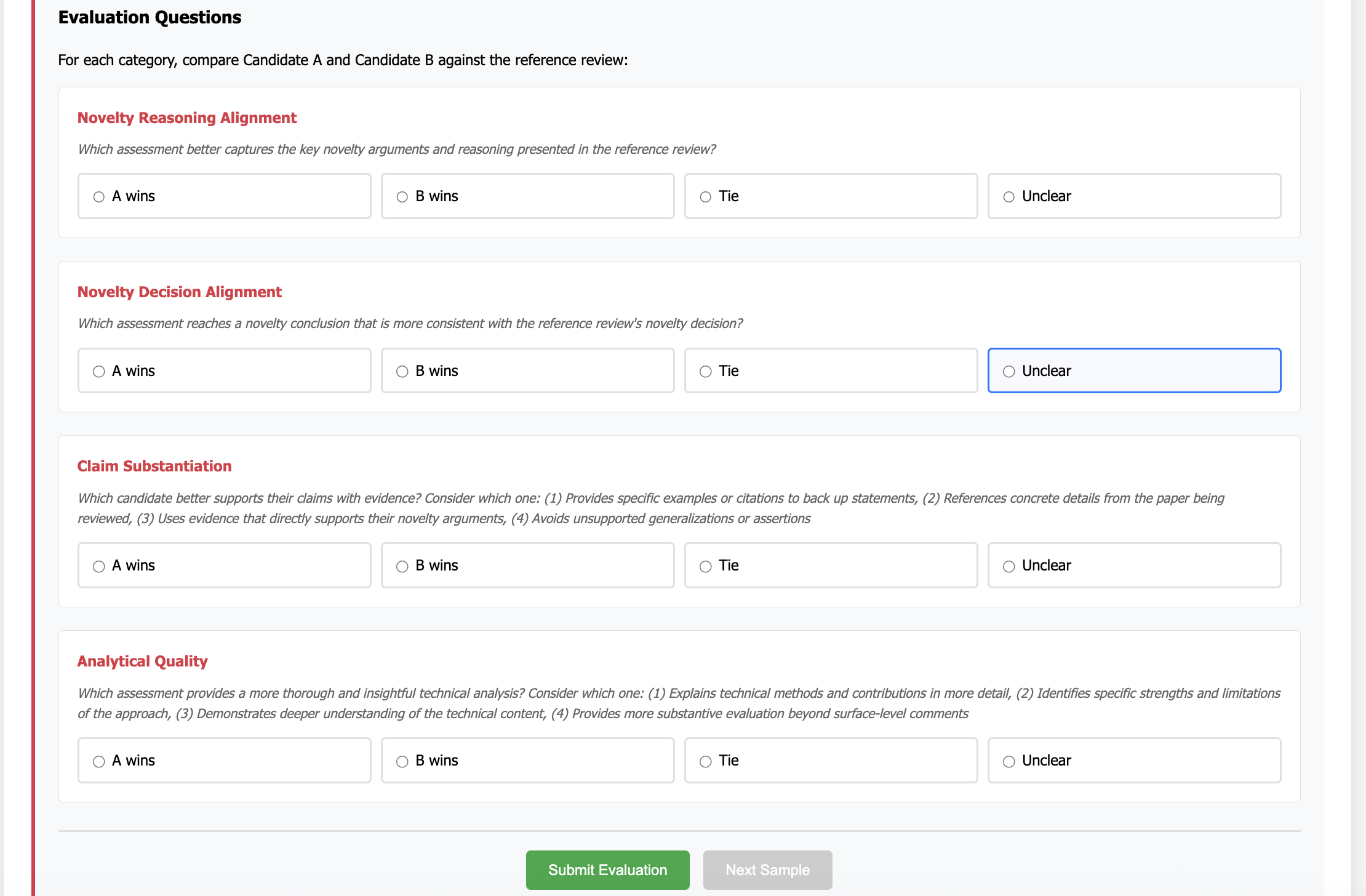Choose 'Tie' for Novelty Reasoning Alignment

pyautogui.click(x=706, y=197)
